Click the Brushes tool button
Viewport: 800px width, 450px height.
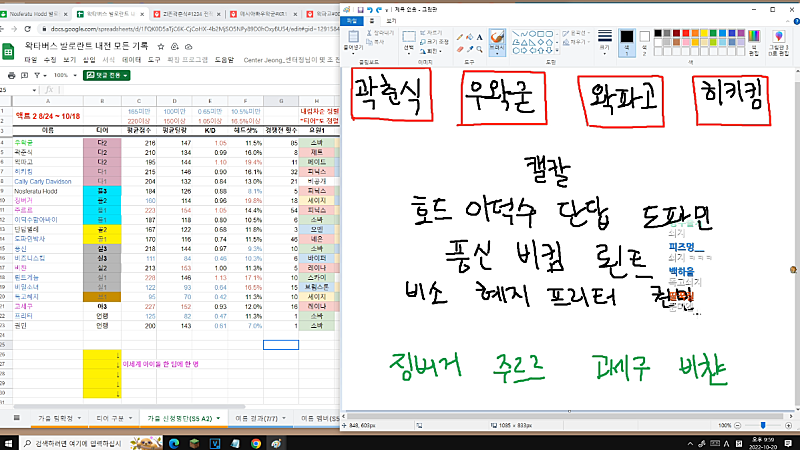[497, 40]
